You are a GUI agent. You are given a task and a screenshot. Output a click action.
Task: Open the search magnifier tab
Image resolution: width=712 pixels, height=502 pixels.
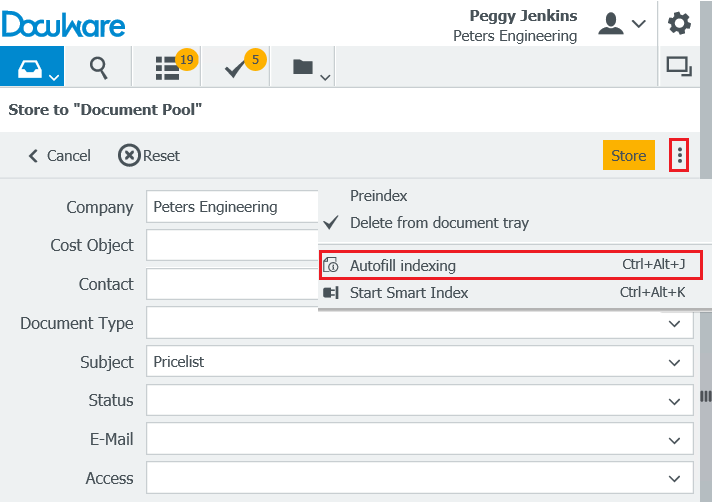point(98,67)
